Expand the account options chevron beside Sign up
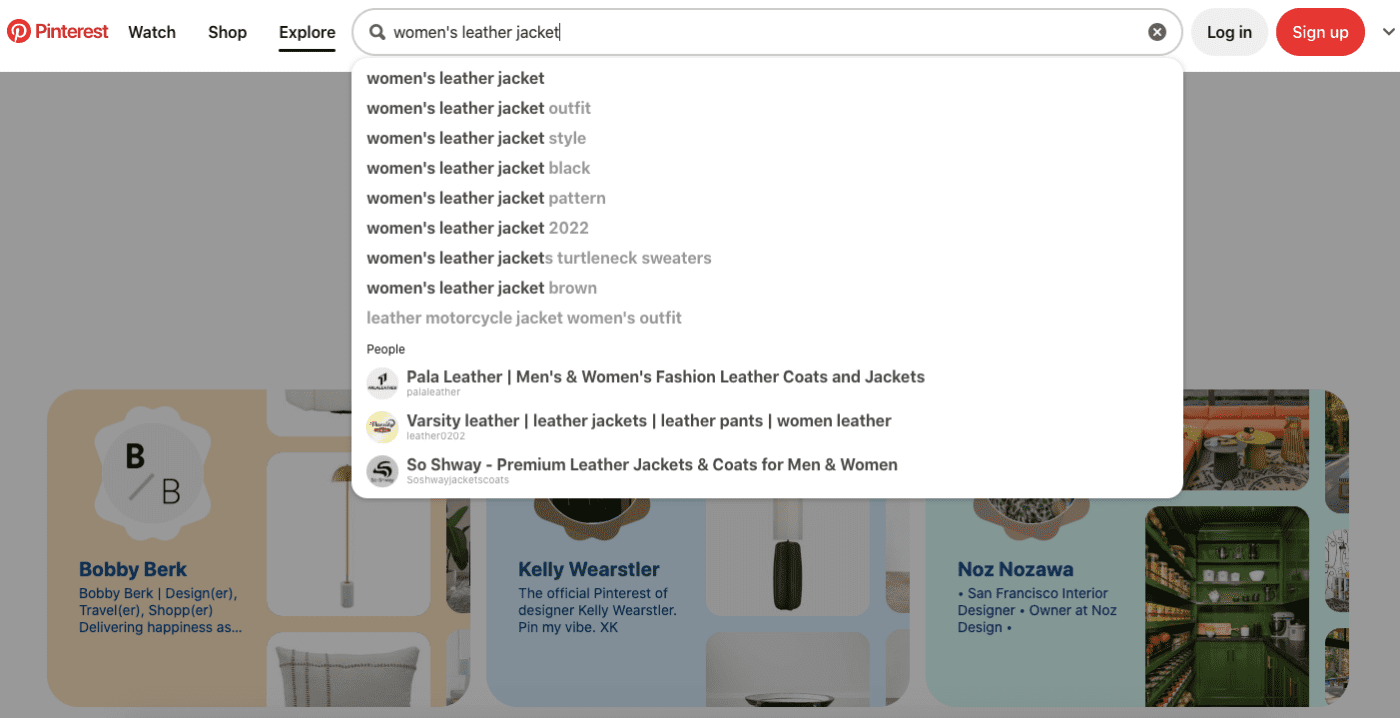1400x718 pixels. (x=1388, y=31)
